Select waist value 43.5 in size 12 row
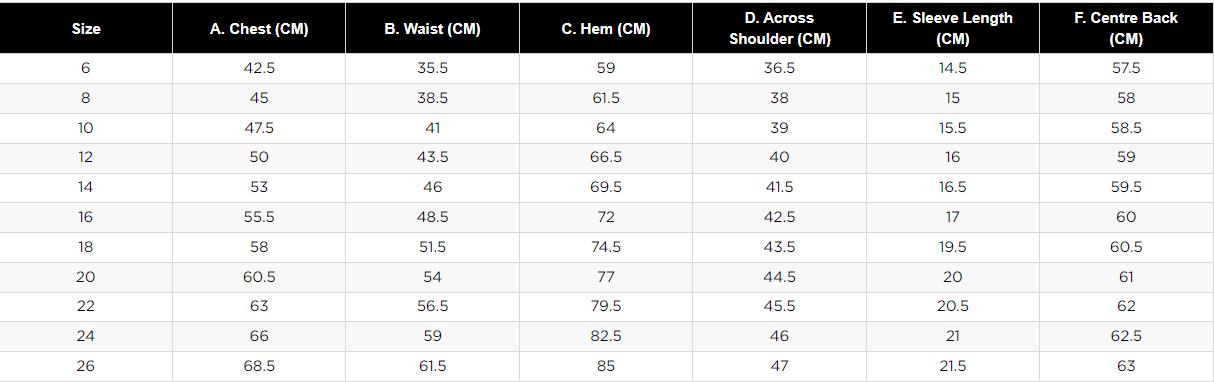Screen dimensions: 1214x382 point(432,157)
